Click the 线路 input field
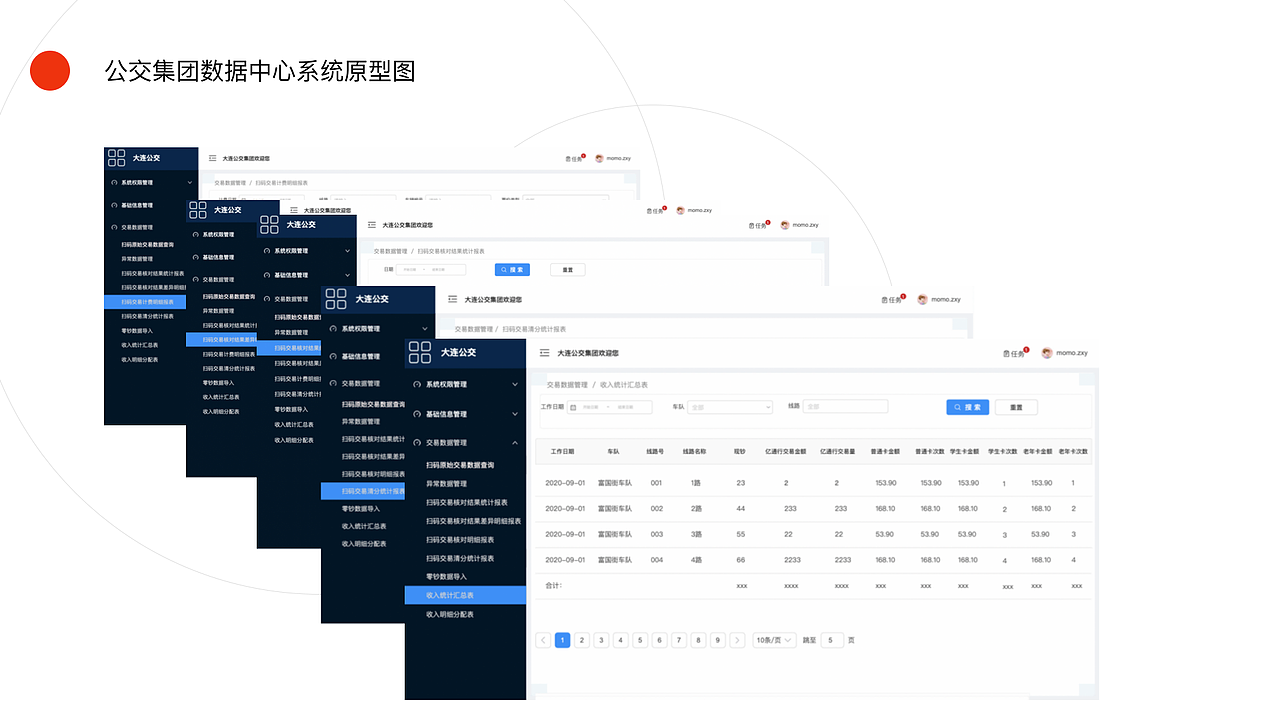 tap(845, 407)
